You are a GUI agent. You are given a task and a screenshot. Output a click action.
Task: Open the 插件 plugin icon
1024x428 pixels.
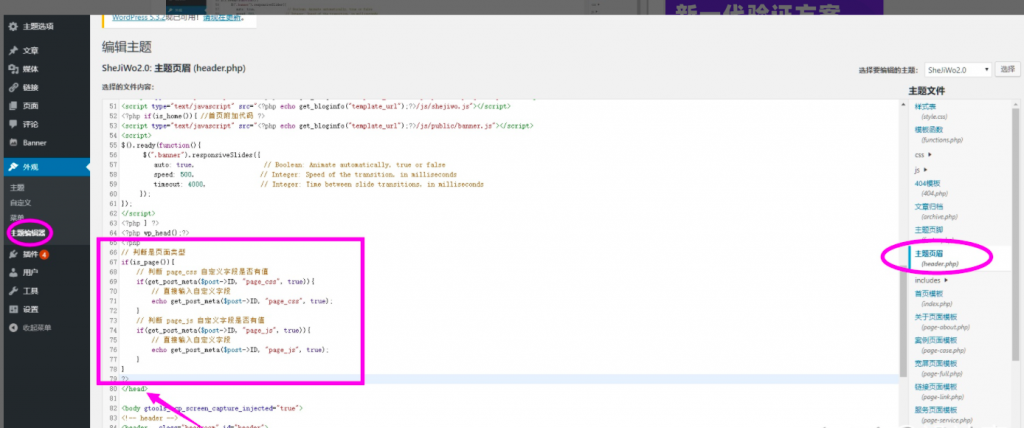click(13, 254)
